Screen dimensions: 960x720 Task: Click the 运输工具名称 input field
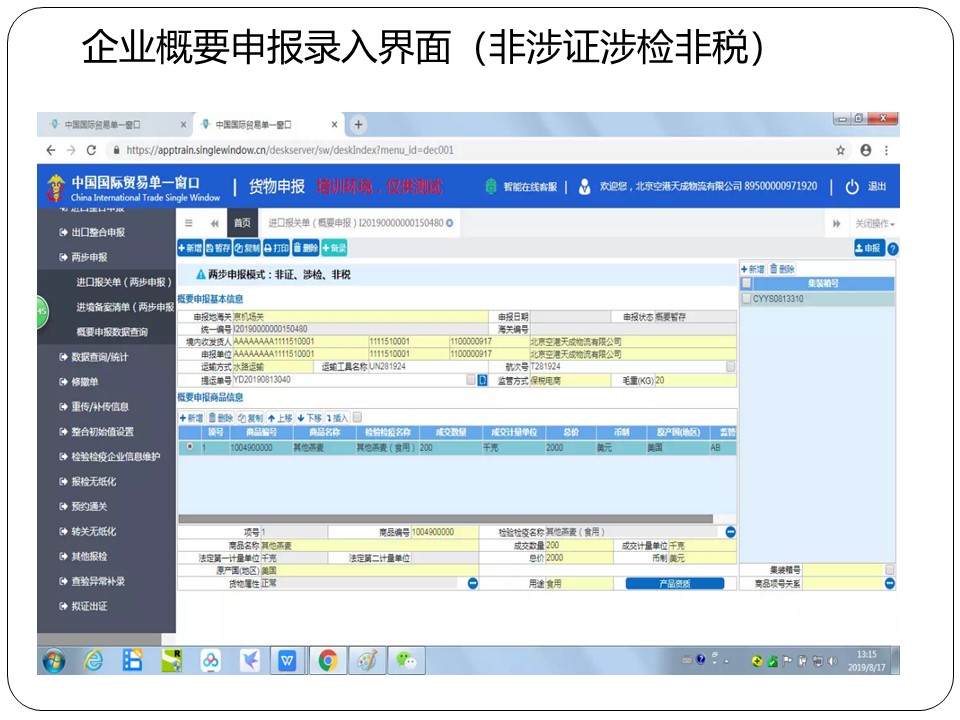(410, 367)
